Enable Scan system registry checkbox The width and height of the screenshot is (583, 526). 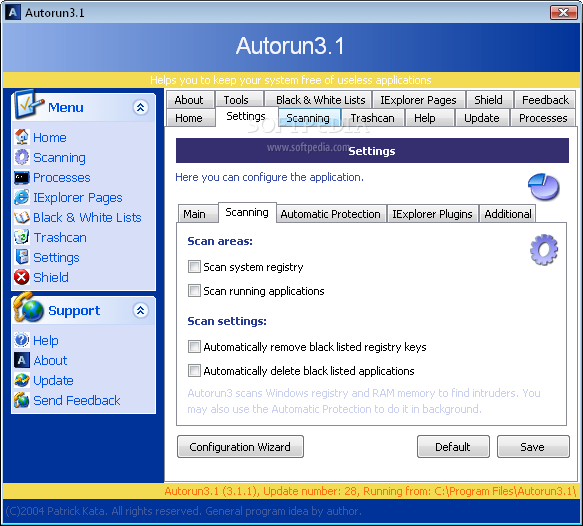194,267
